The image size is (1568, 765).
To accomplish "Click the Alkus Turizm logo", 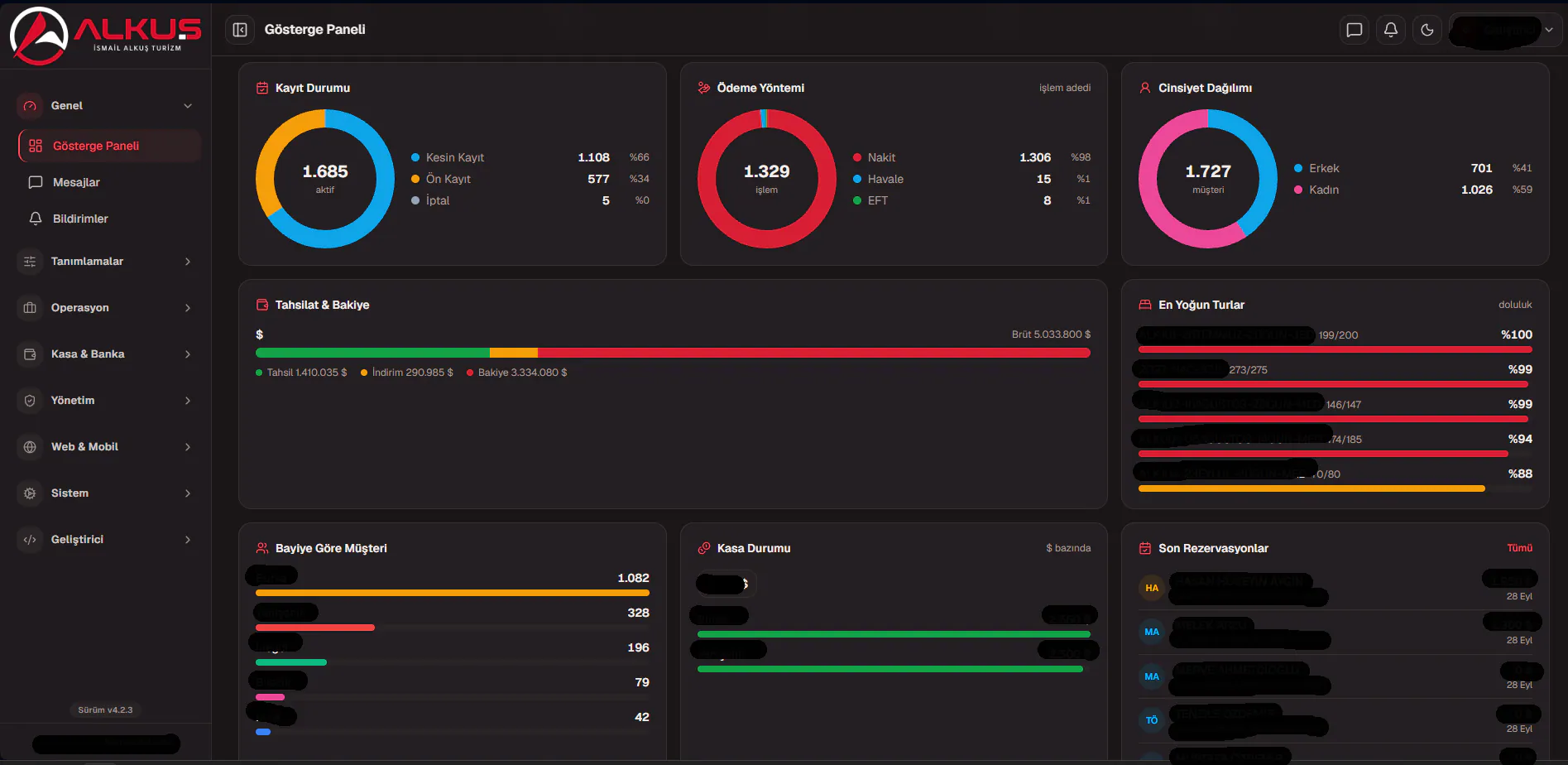I will (105, 35).
